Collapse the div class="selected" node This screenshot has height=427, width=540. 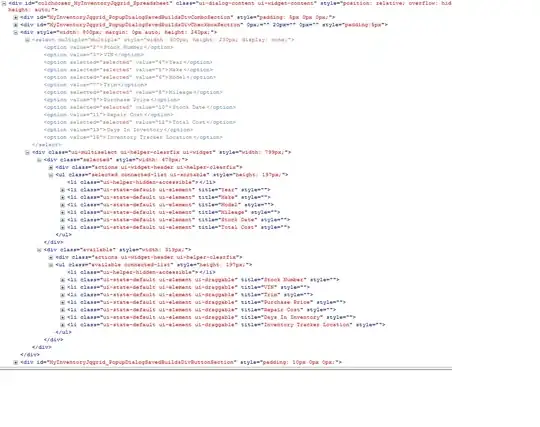click(x=39, y=160)
